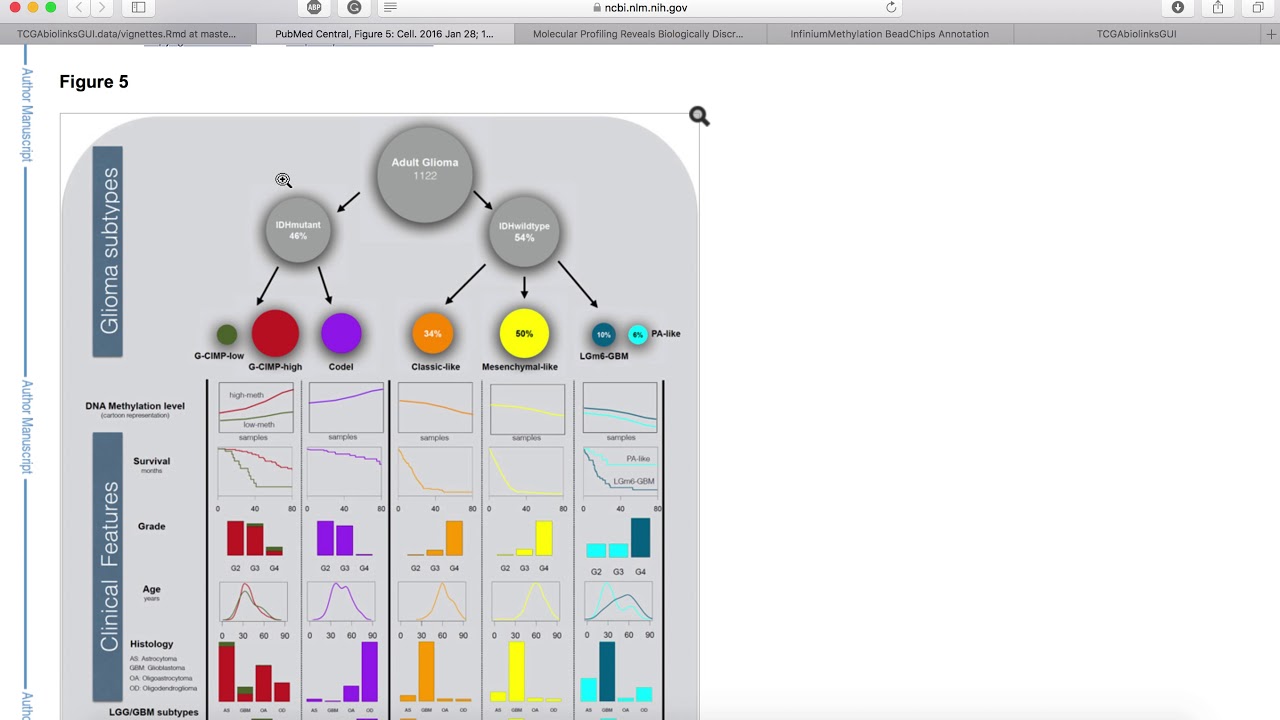Enlarge Figure 5 with the magnifier icon
Viewport: 1280px width, 720px height.
[x=699, y=117]
